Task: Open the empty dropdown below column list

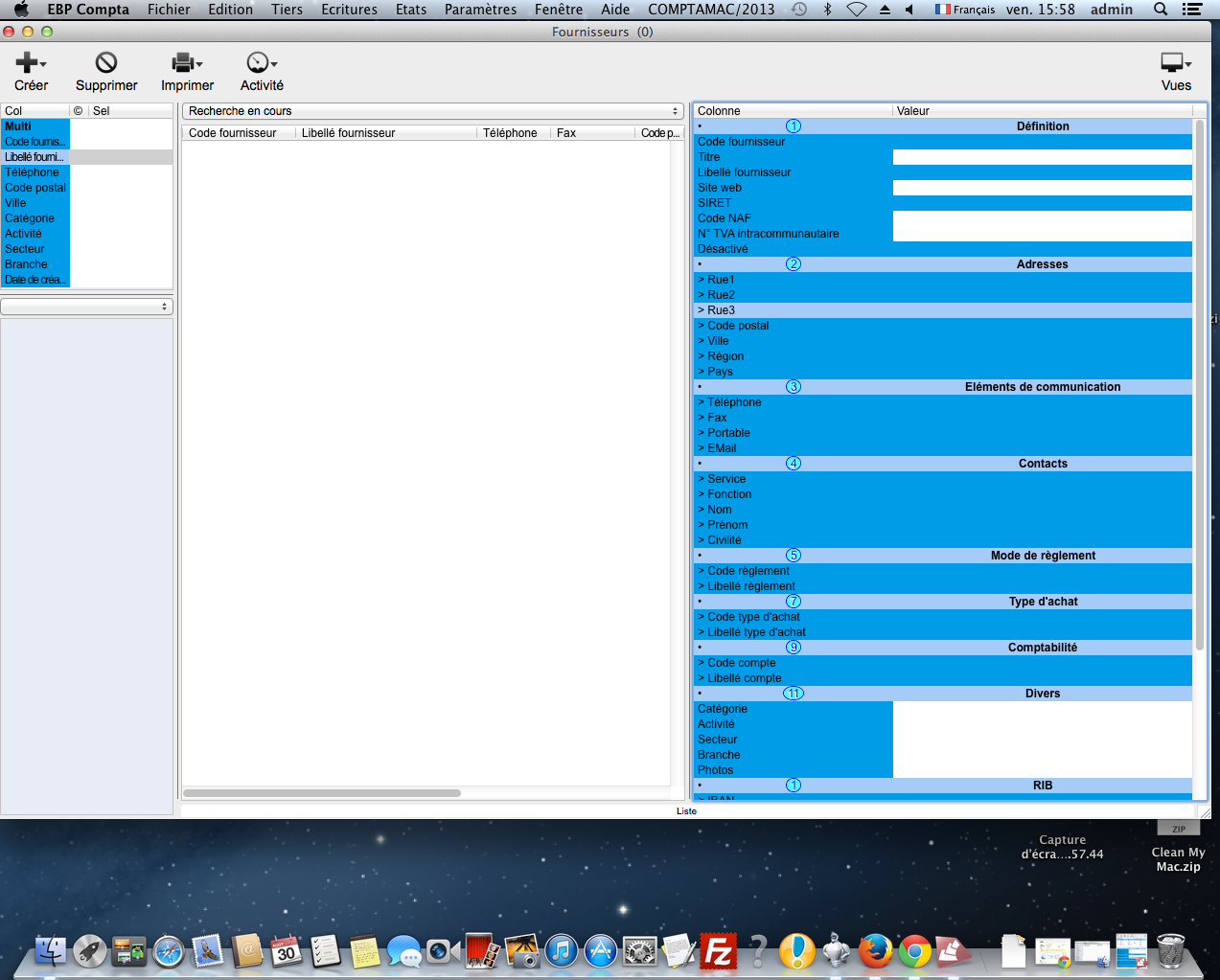Action: coord(86,307)
